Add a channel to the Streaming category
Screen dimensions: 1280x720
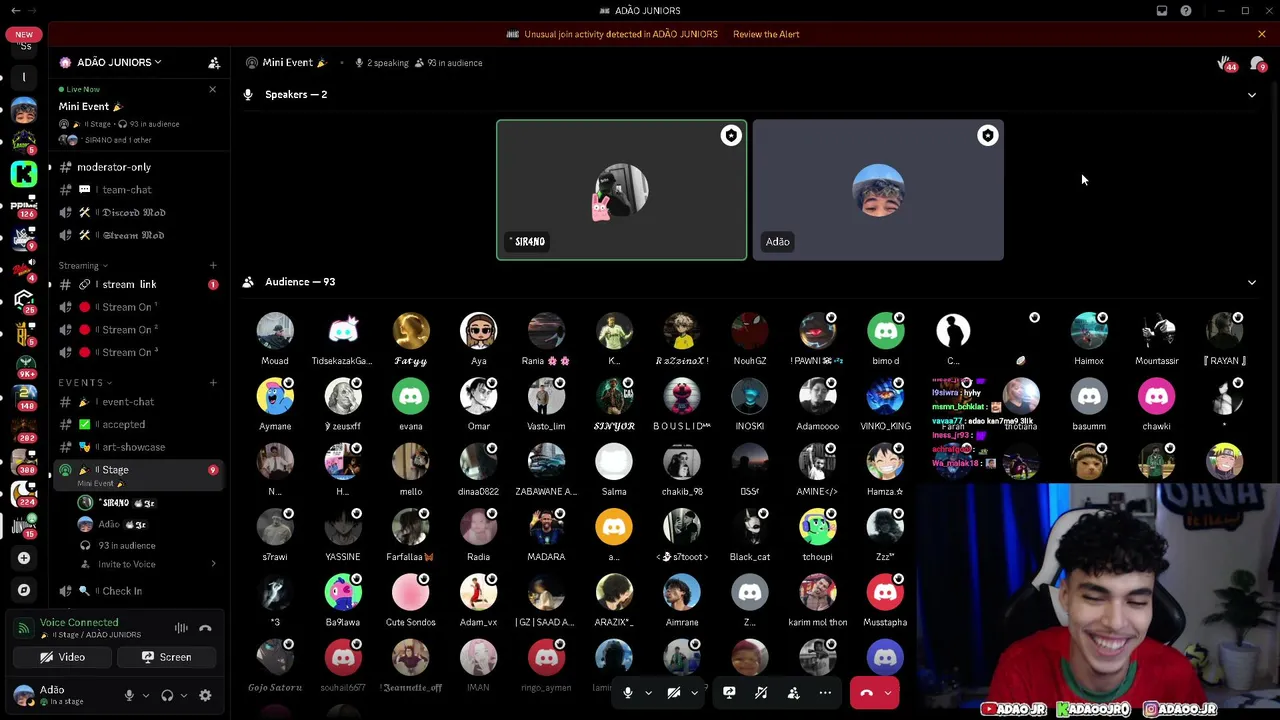click(213, 266)
